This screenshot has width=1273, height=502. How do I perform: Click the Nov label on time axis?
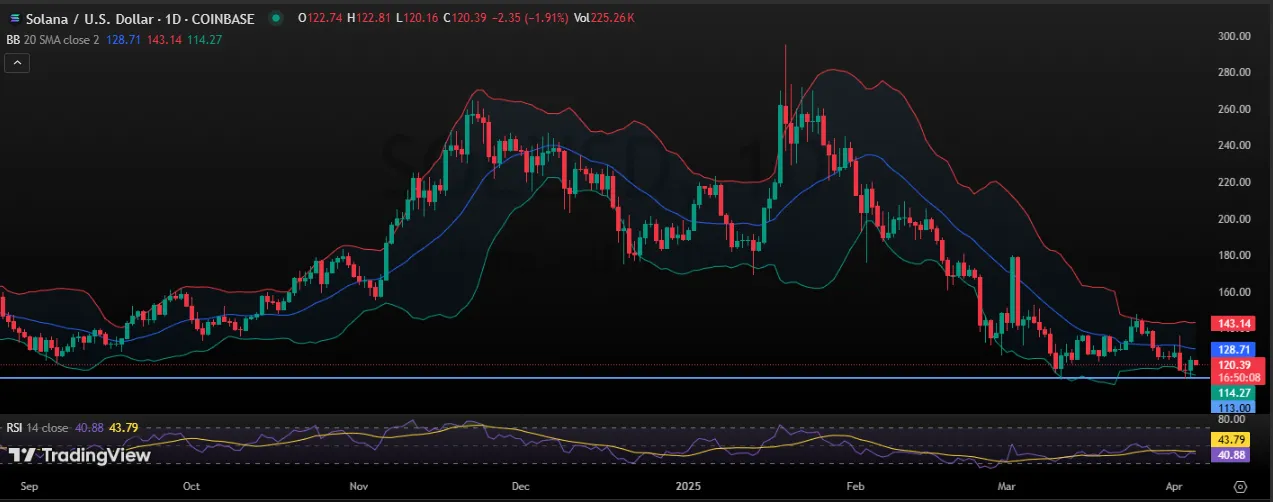(x=360, y=486)
